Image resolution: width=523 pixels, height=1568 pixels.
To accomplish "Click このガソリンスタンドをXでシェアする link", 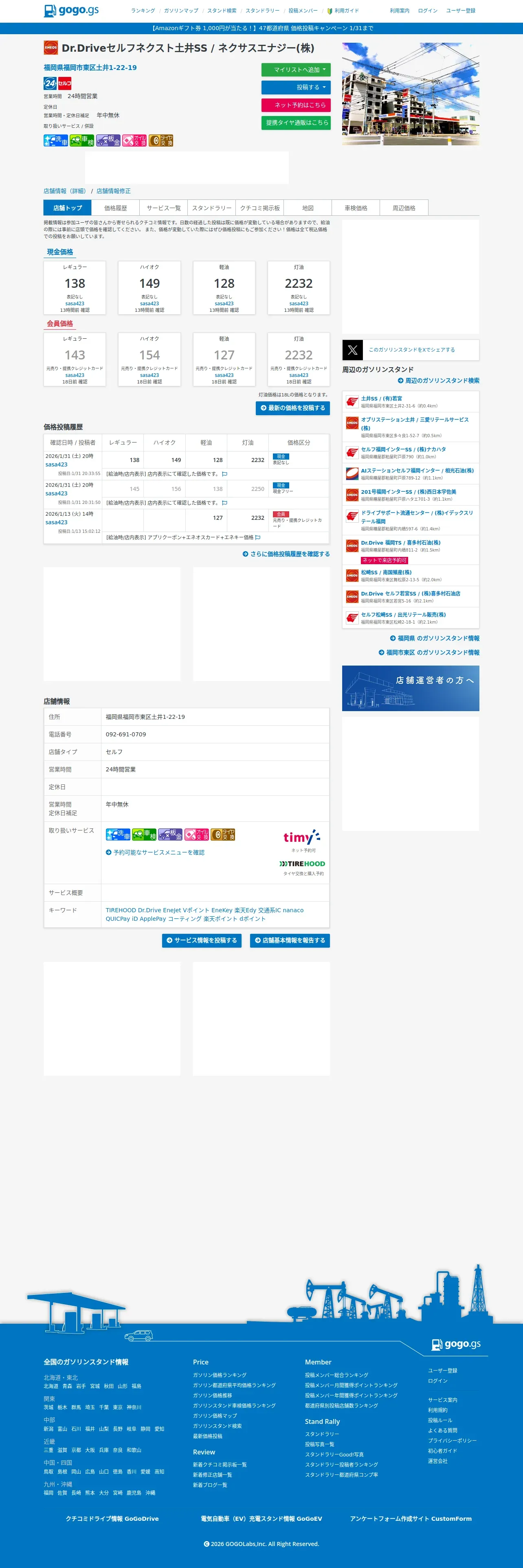I will 411,350.
